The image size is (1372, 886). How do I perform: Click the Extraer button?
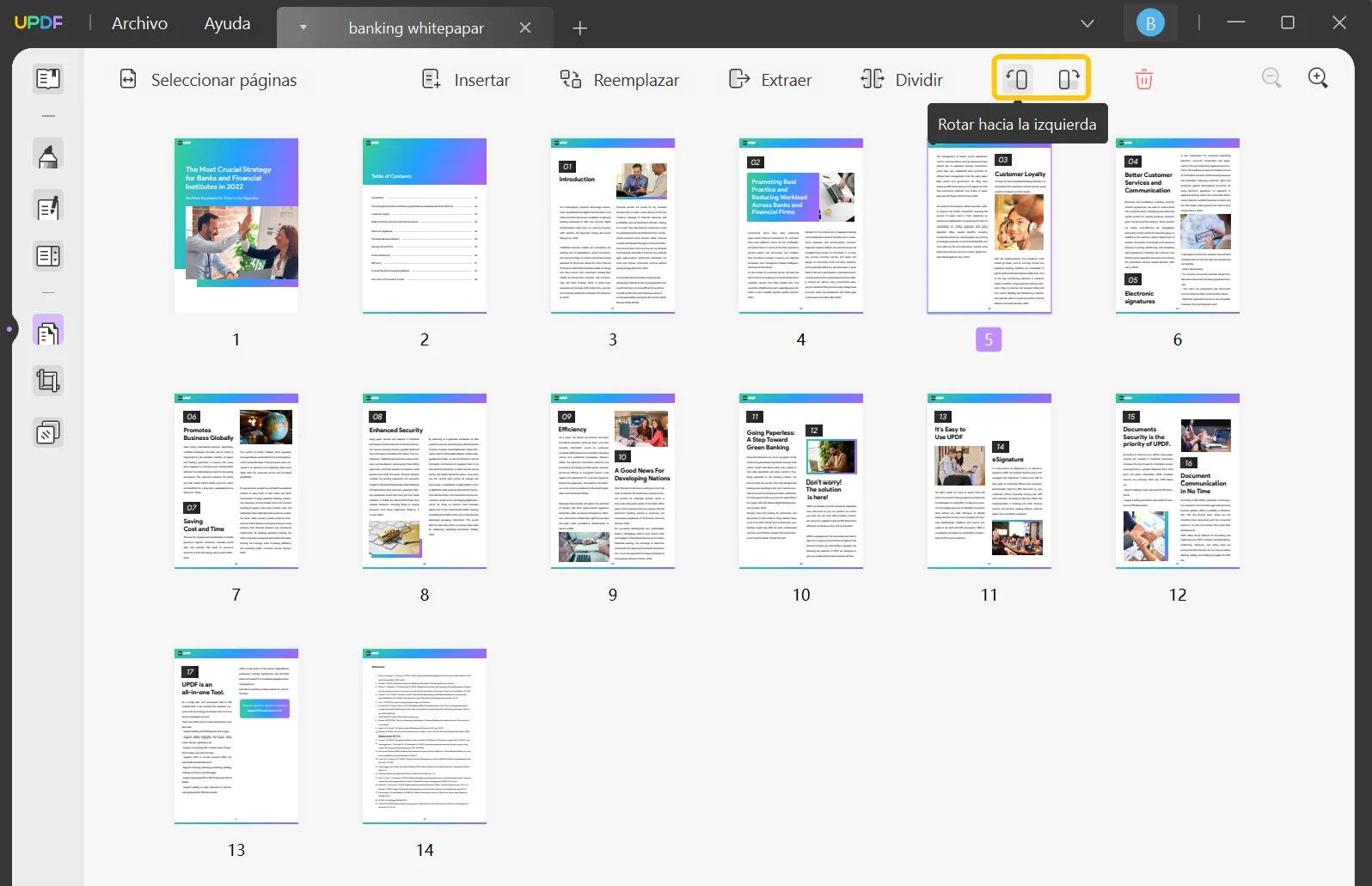[770, 80]
